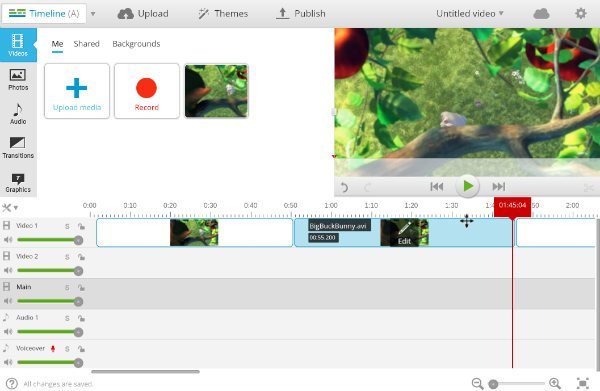600x391 pixels.
Task: Play the video preview
Action: click(x=468, y=186)
